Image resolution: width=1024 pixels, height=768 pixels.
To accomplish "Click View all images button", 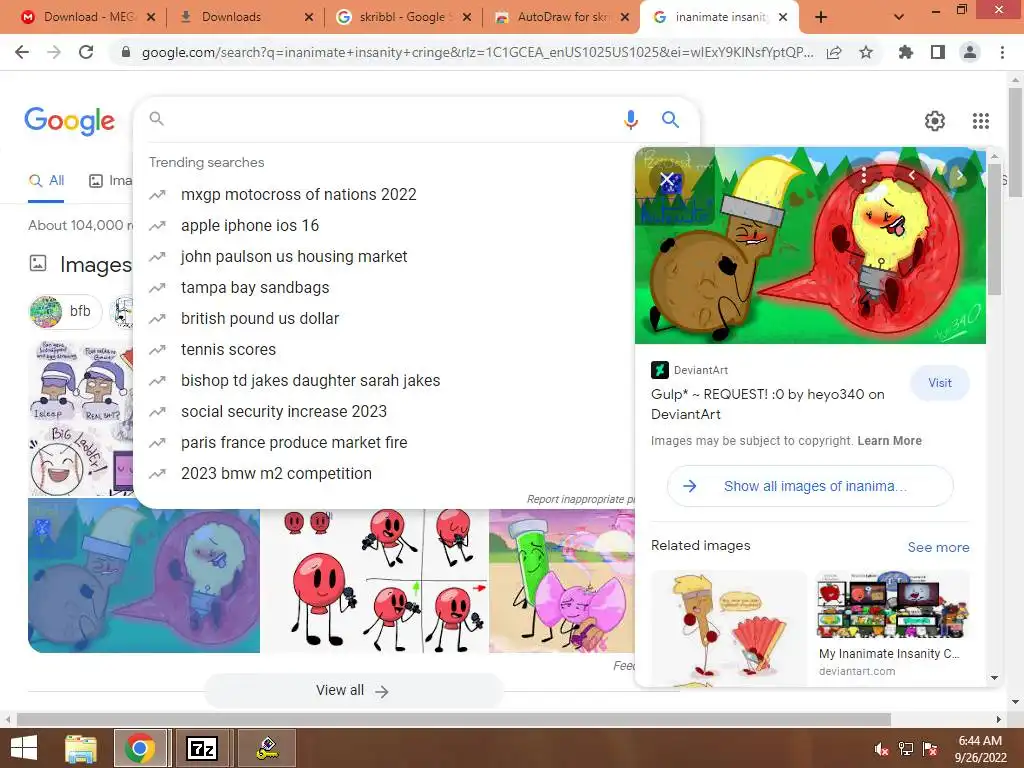I will (353, 690).
